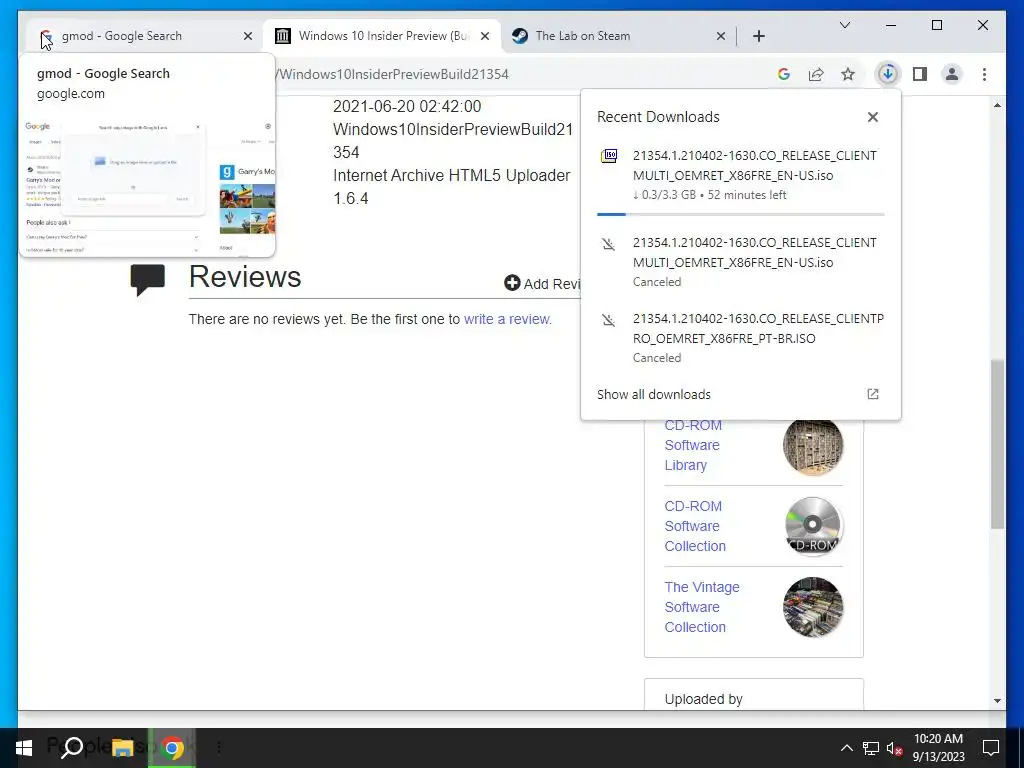Click the share page icon
Screen dimensions: 1024x768
[x=816, y=74]
